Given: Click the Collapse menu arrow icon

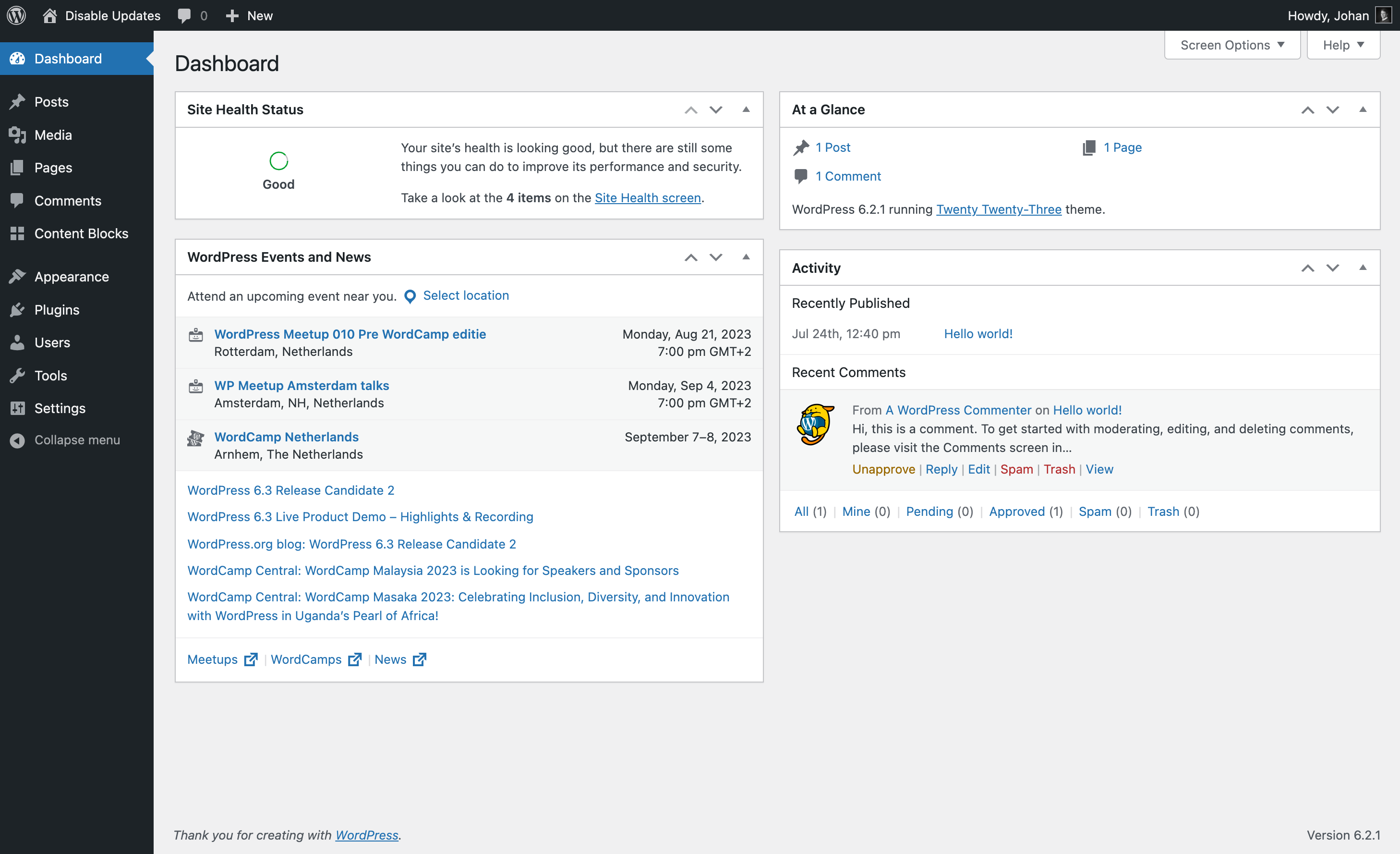Looking at the screenshot, I should 17,440.
